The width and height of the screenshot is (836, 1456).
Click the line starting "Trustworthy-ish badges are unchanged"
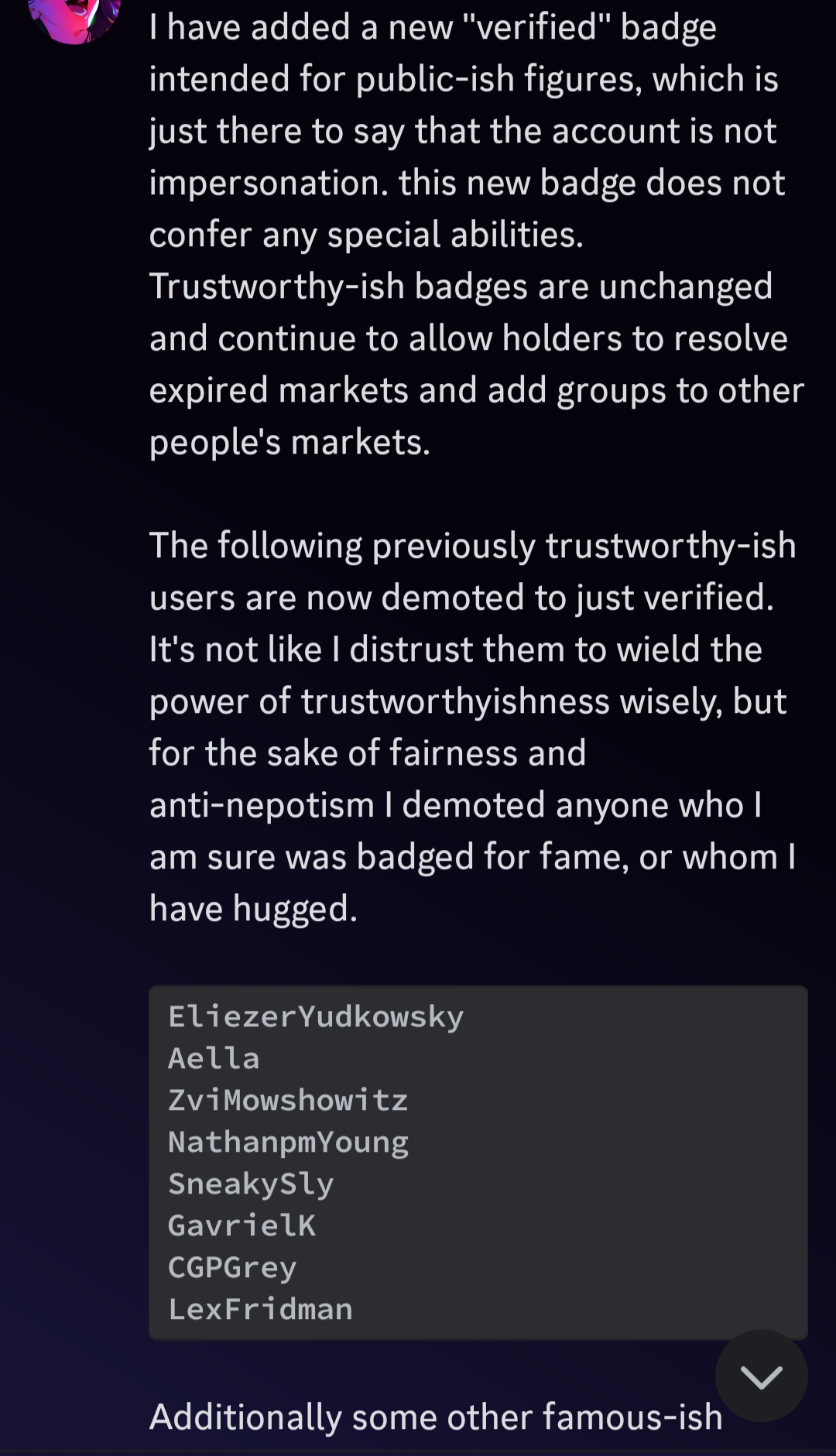pyautogui.click(x=461, y=286)
